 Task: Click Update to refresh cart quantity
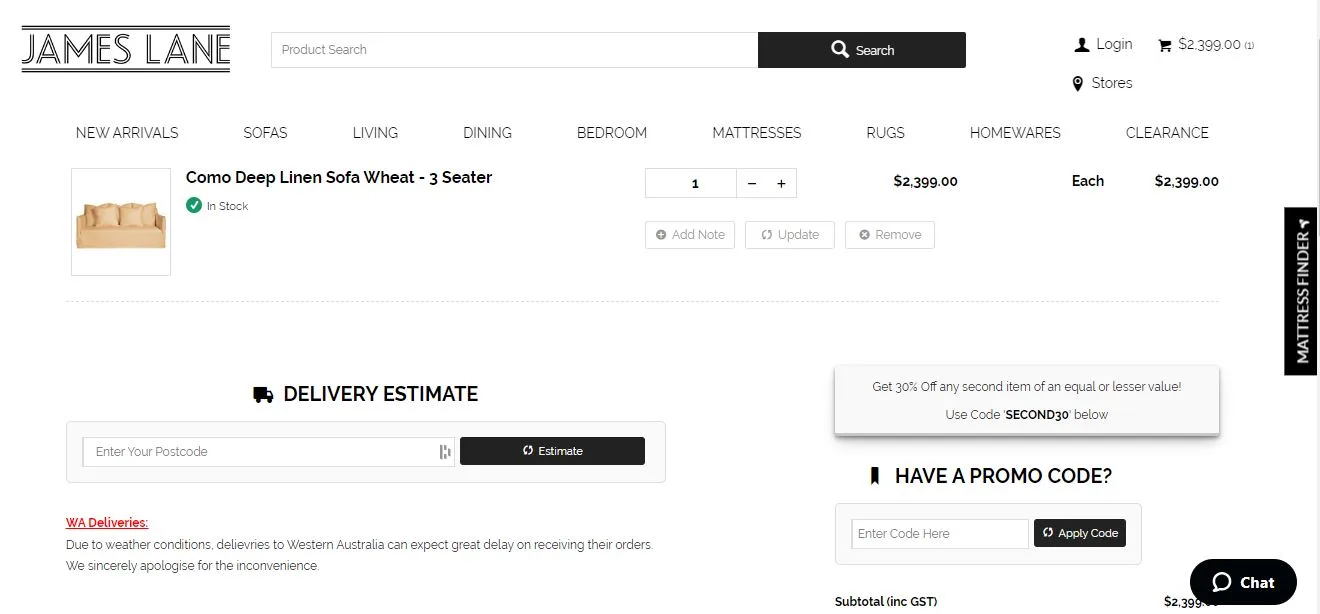click(789, 235)
